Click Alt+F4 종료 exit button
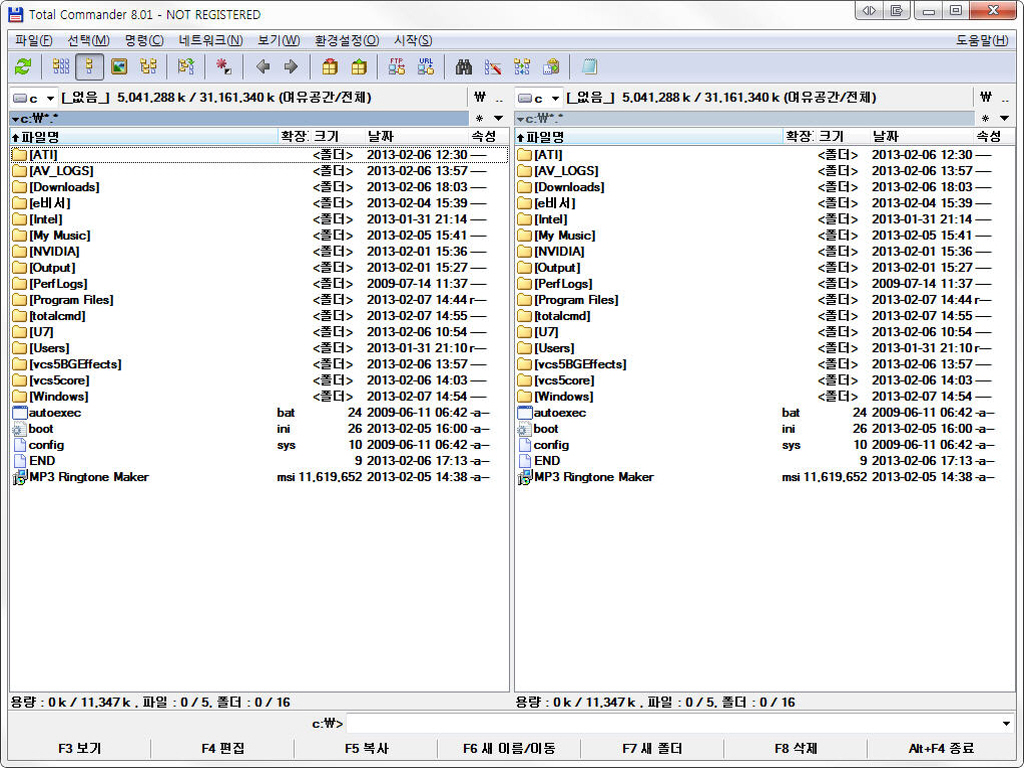Viewport: 1024px width, 768px height. point(941,748)
